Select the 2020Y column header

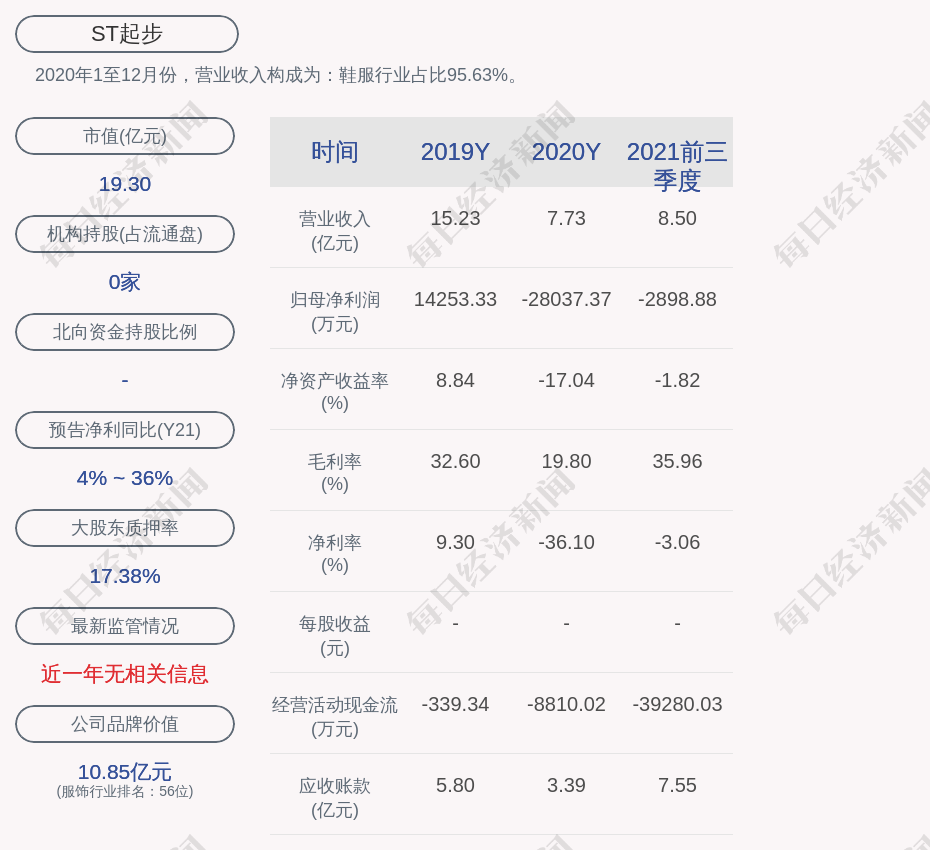click(566, 152)
